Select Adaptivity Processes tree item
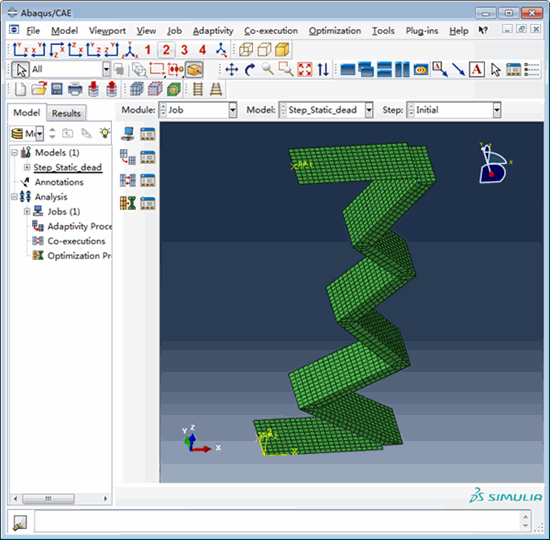Viewport: 550px width, 540px height. (80, 226)
